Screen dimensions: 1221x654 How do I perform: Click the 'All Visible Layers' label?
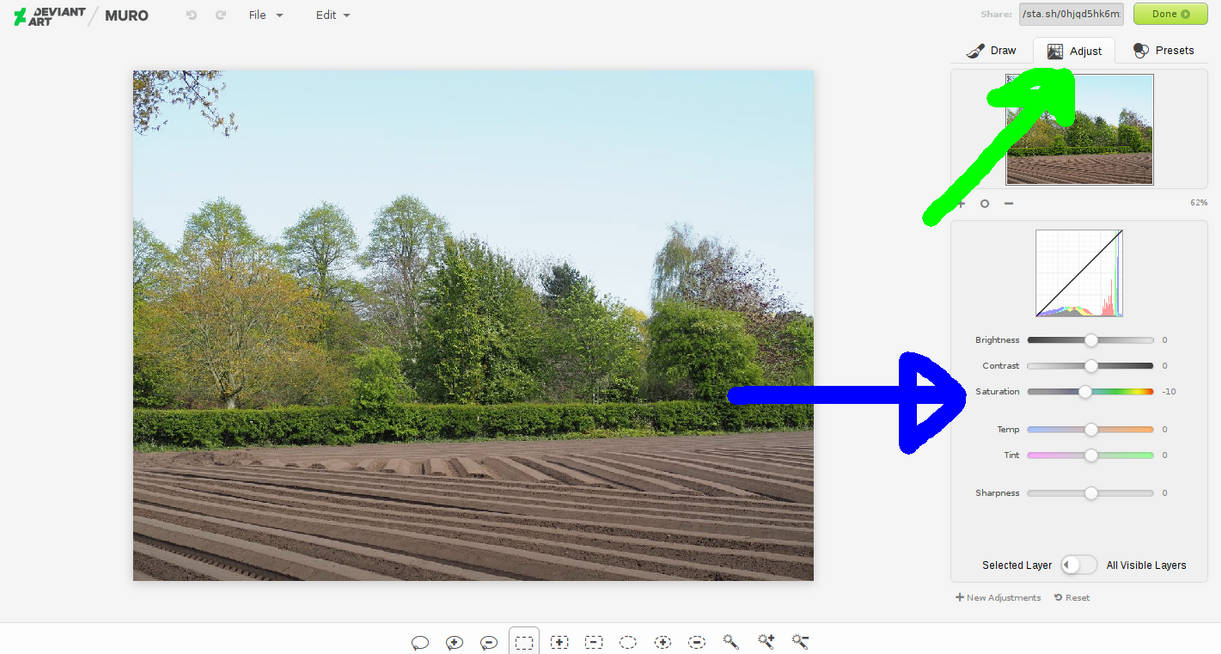(1146, 565)
